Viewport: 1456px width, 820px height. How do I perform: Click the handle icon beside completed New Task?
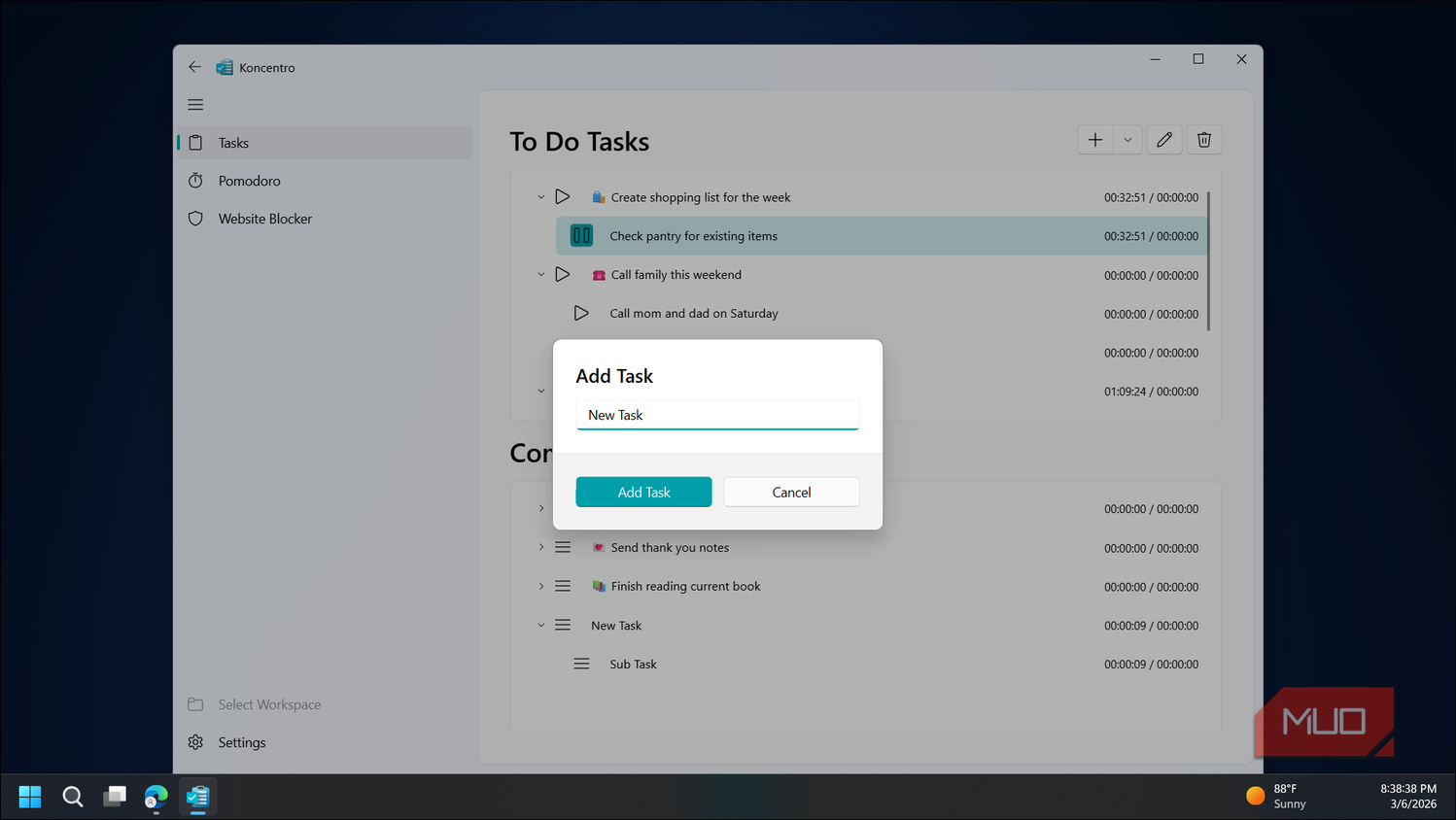coord(563,625)
